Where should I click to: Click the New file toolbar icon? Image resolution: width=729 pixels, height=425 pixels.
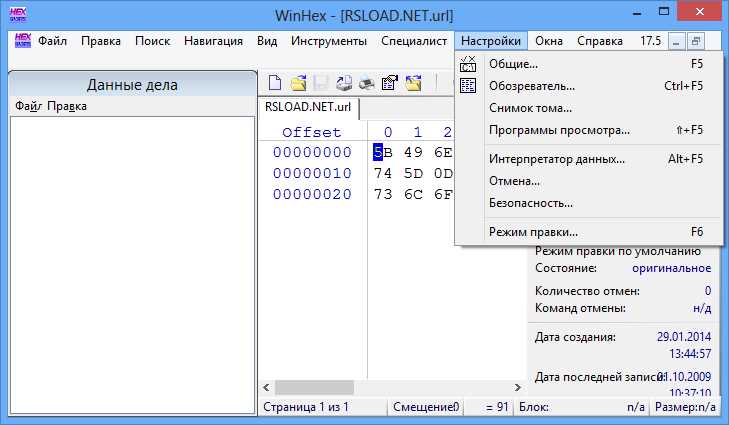[275, 83]
